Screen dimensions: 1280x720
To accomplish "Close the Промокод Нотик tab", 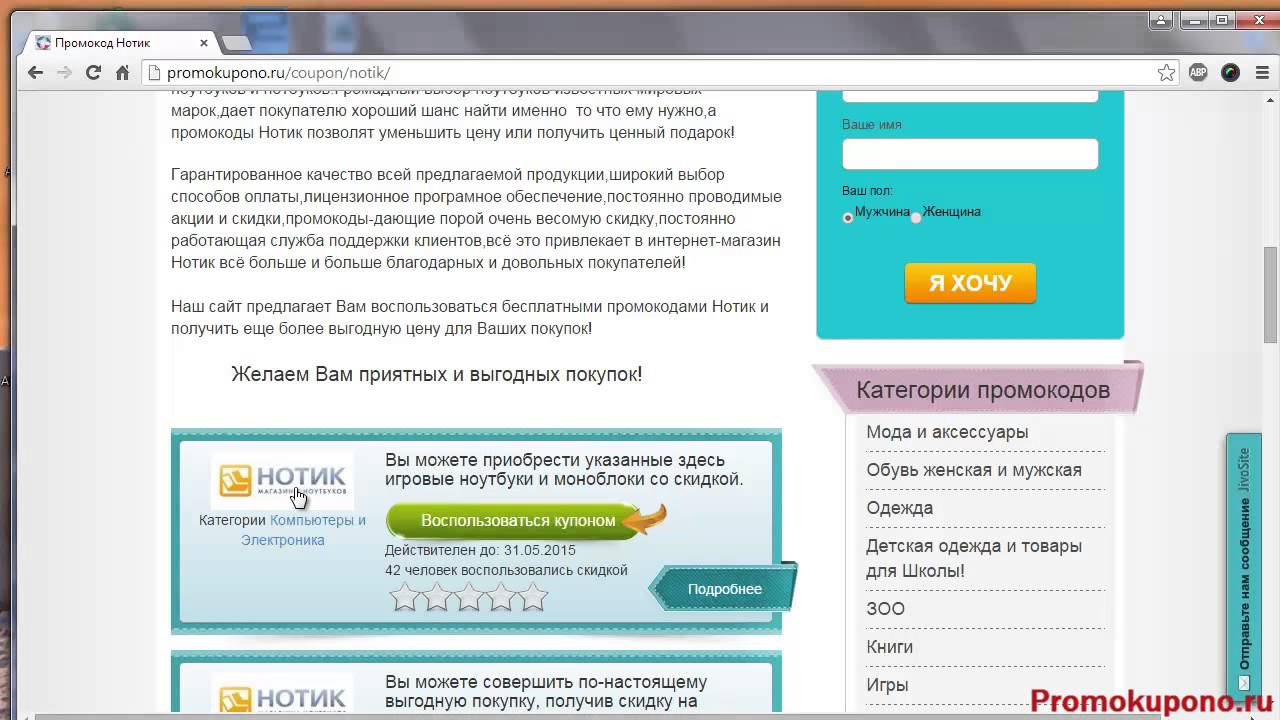I will point(204,43).
